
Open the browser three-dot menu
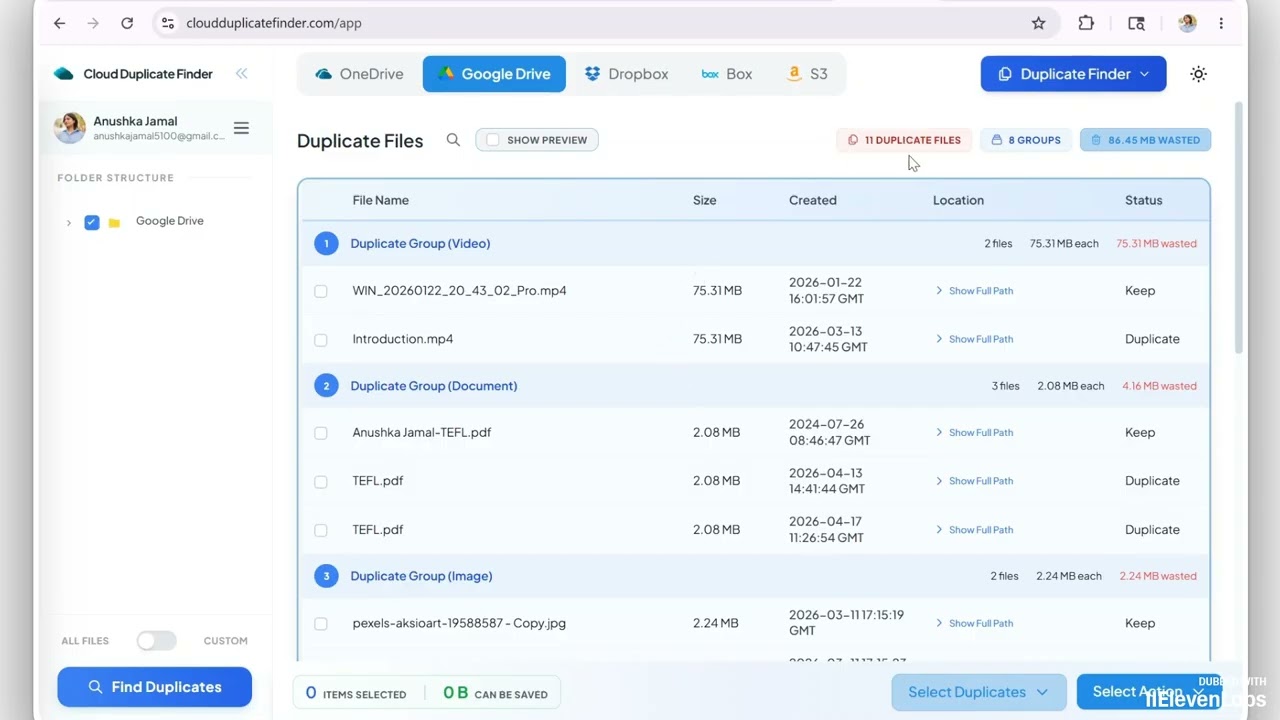click(x=1221, y=23)
